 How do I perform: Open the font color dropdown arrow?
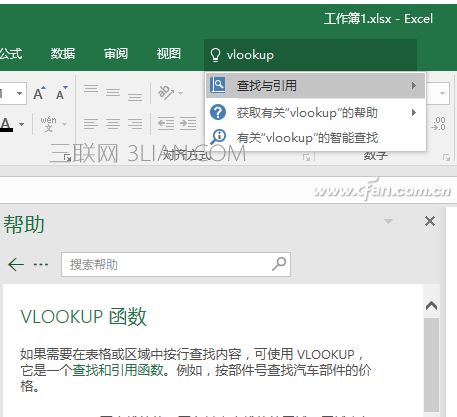tap(21, 124)
